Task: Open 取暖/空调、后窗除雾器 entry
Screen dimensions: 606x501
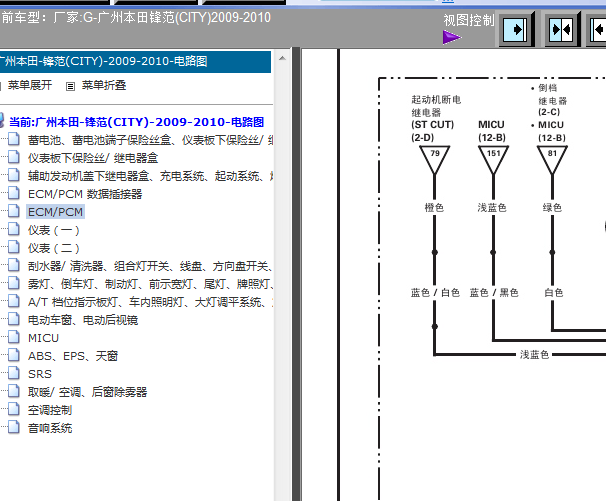Action: [x=87, y=392]
